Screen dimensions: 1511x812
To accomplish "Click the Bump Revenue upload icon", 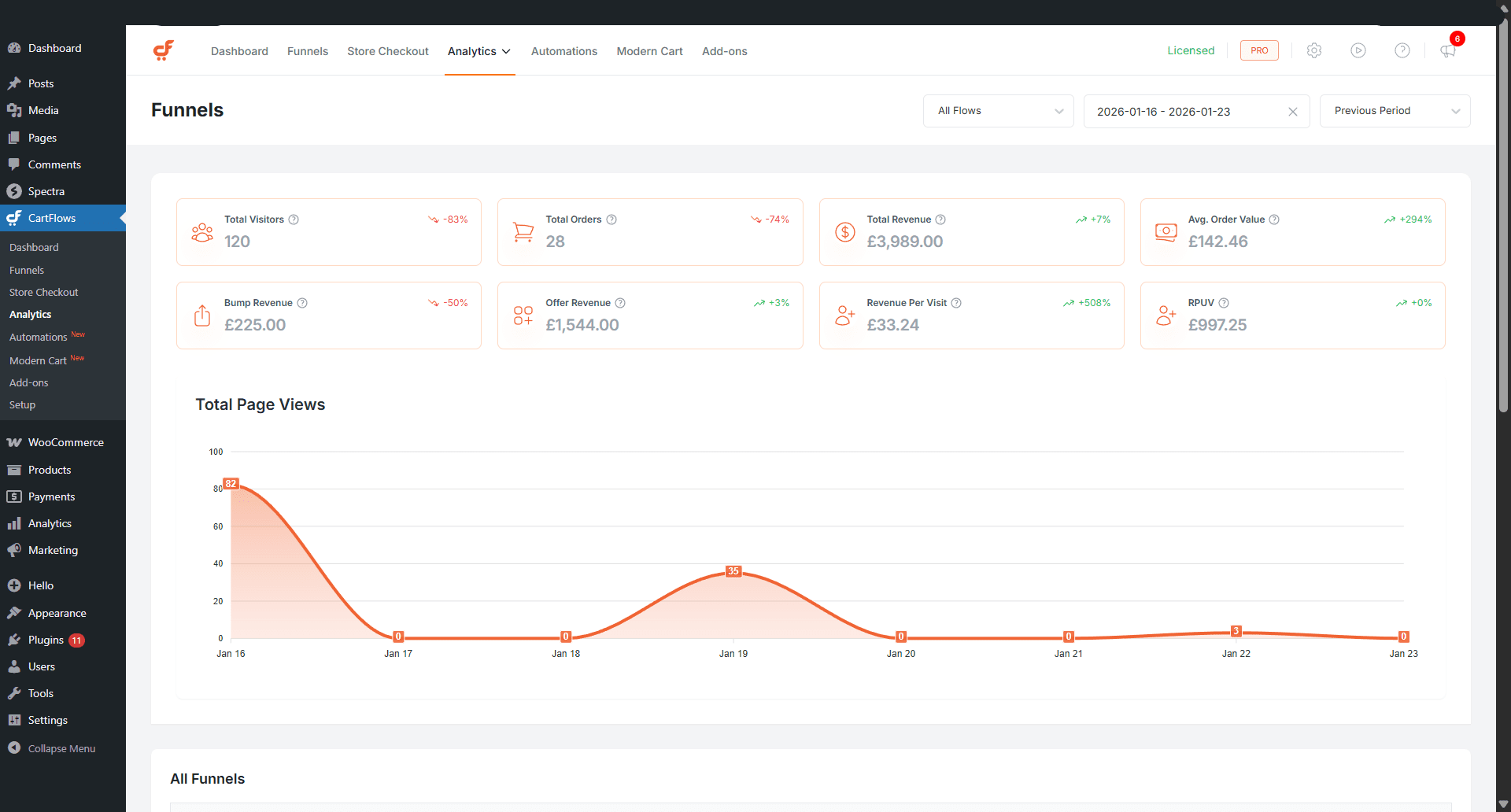I will 202,316.
